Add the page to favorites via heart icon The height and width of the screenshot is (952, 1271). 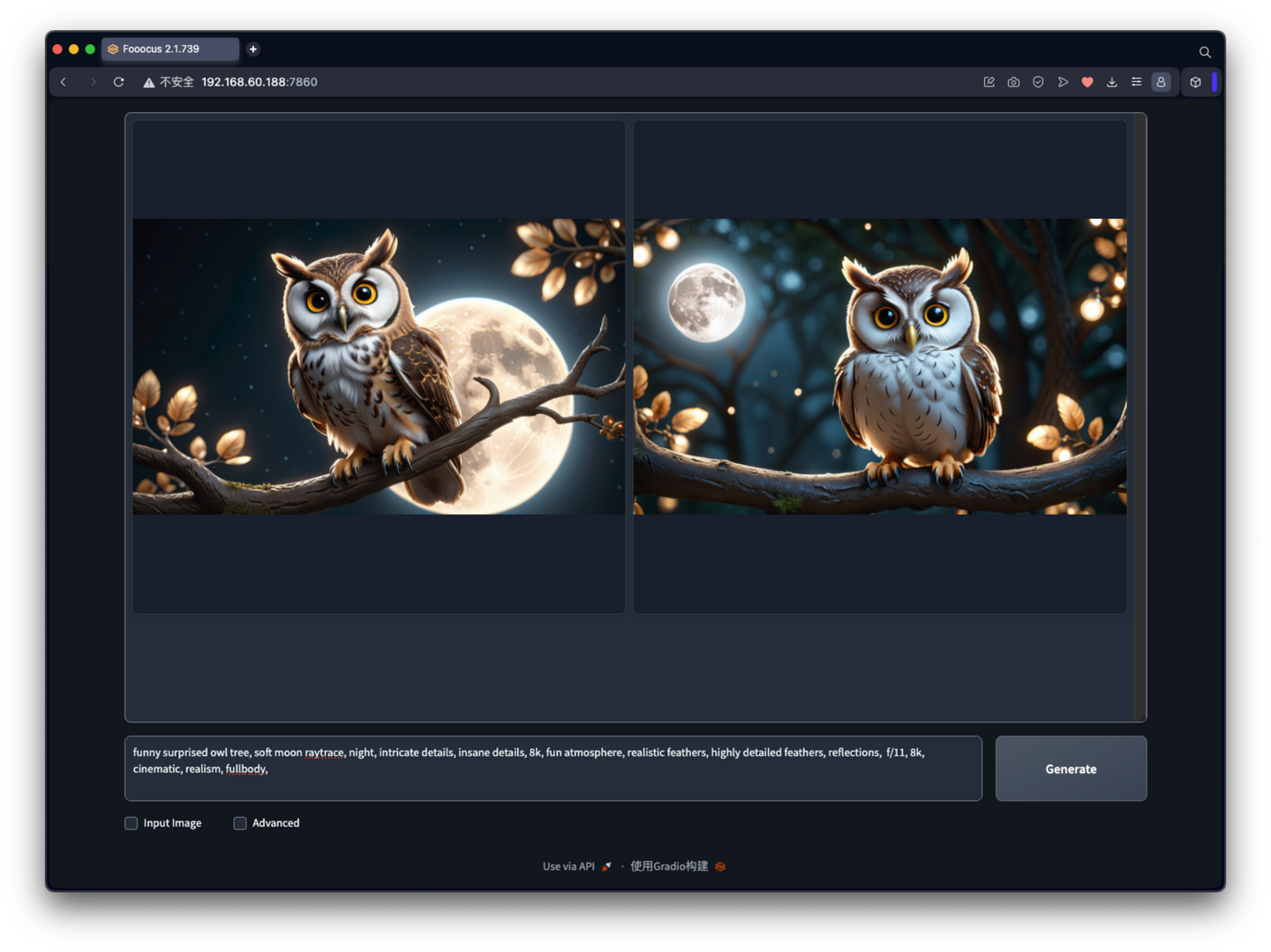click(1087, 81)
